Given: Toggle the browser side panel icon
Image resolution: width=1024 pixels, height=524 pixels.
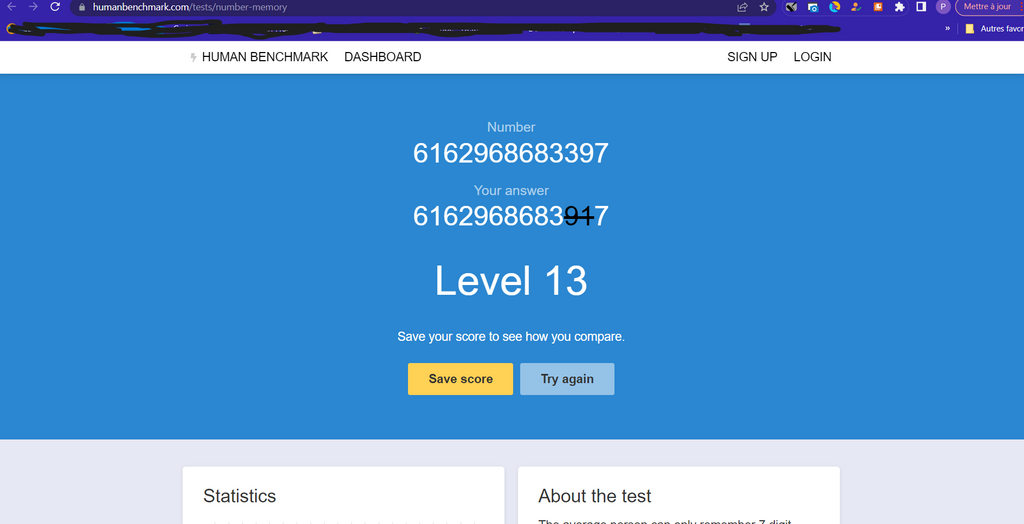Looking at the screenshot, I should coord(921,7).
